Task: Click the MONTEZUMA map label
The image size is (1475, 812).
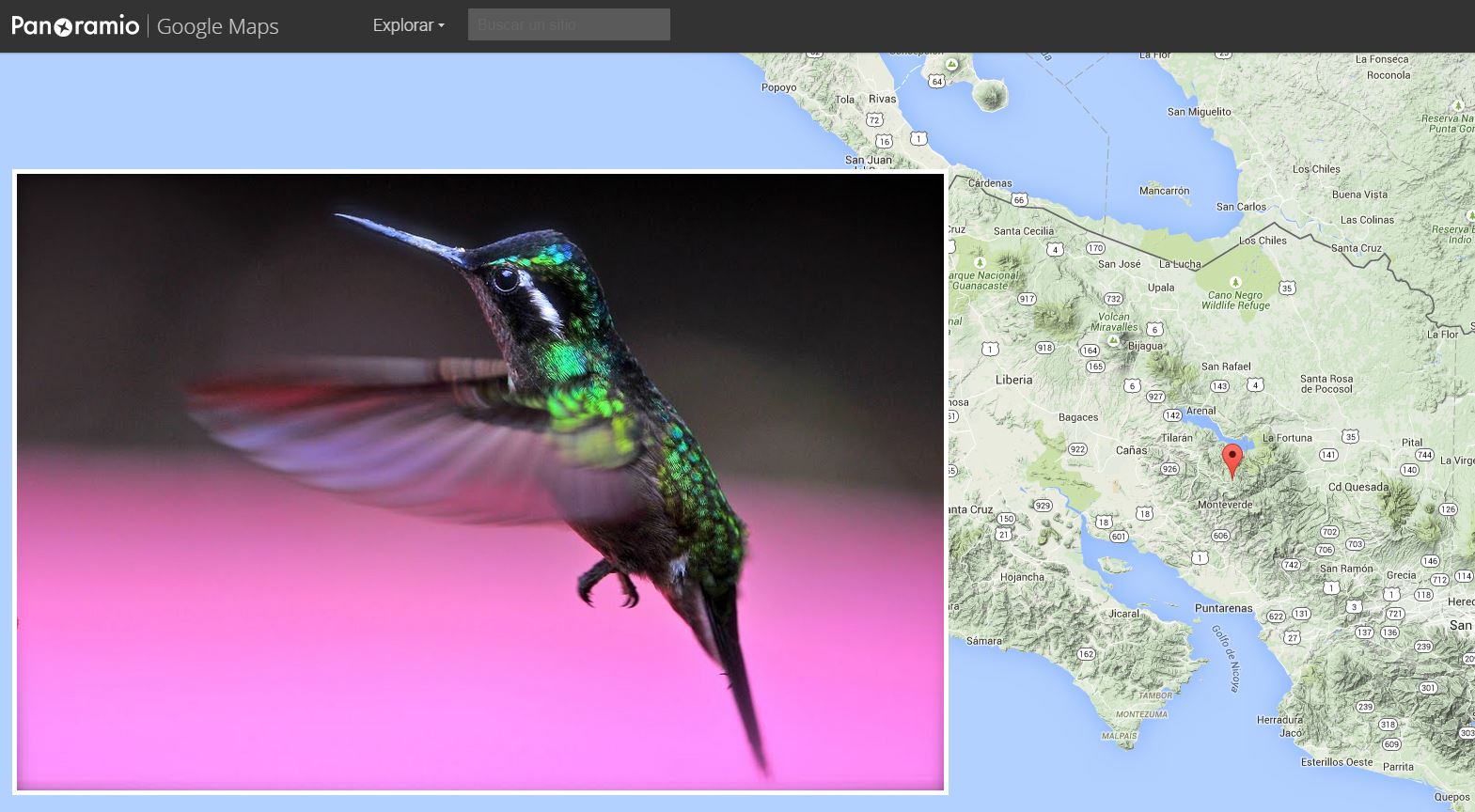Action: (1141, 714)
